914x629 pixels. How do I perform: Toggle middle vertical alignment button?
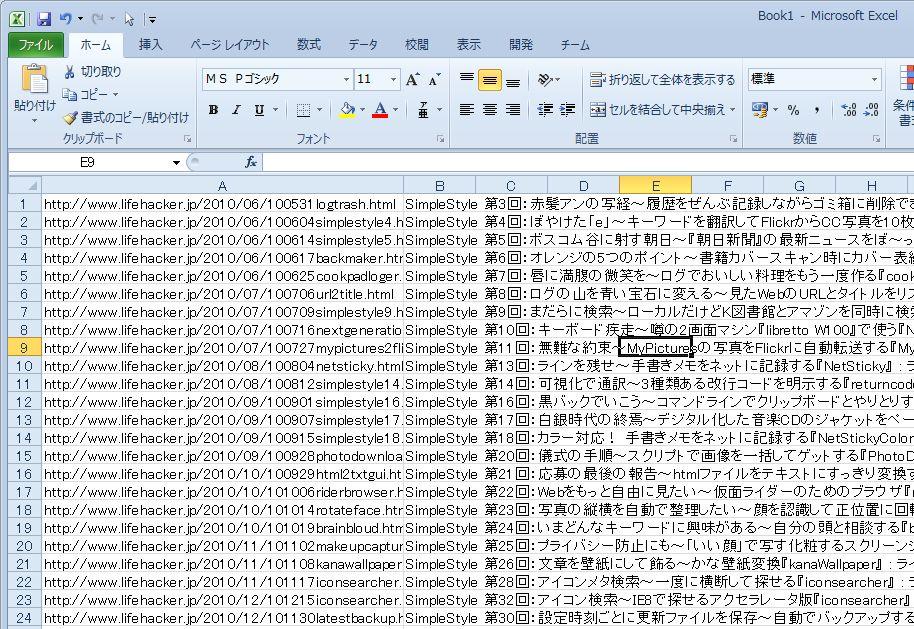point(490,80)
